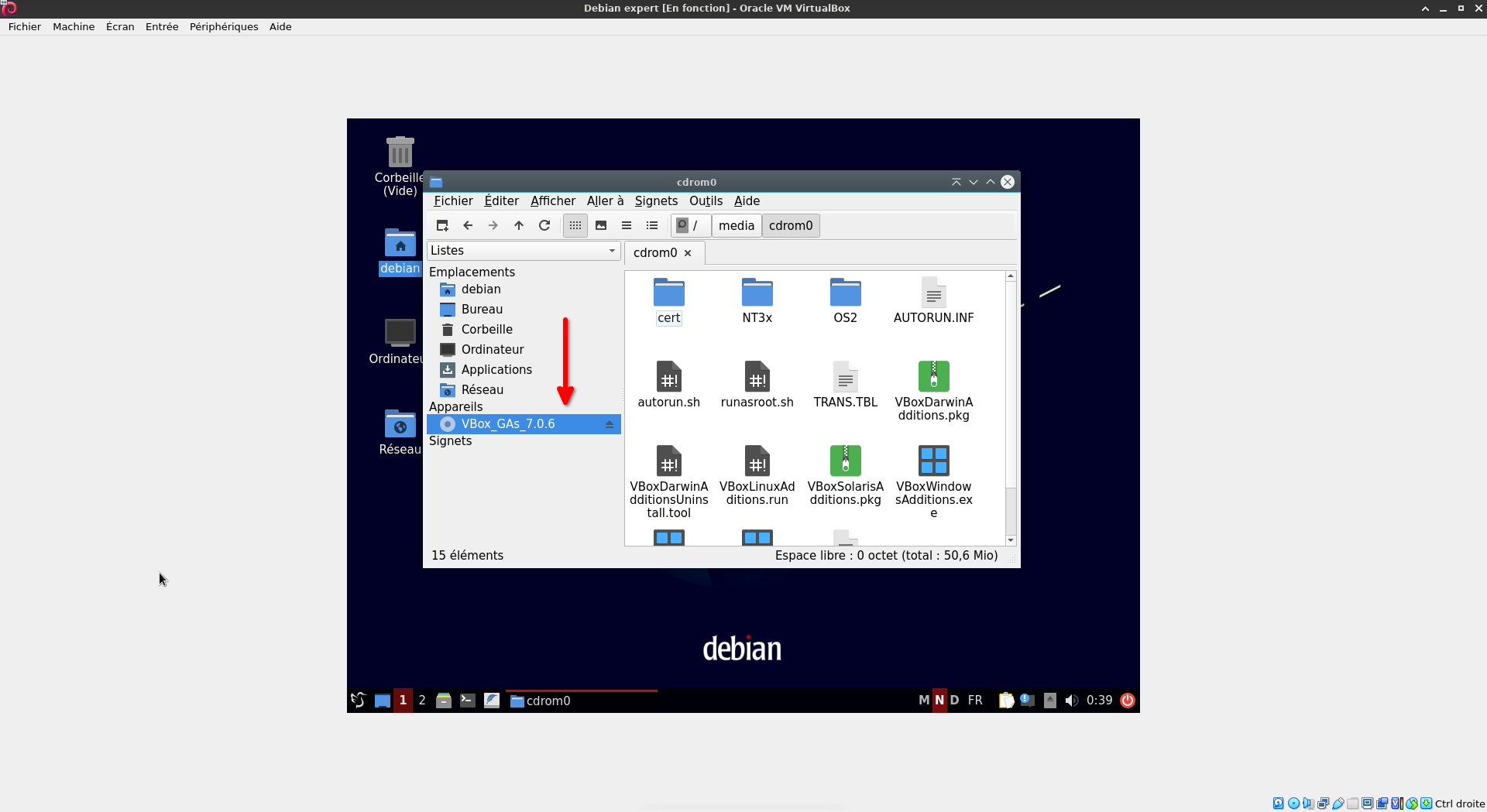
Task: Select the VBoxDarwinAdditions.pkg file
Action: [934, 391]
